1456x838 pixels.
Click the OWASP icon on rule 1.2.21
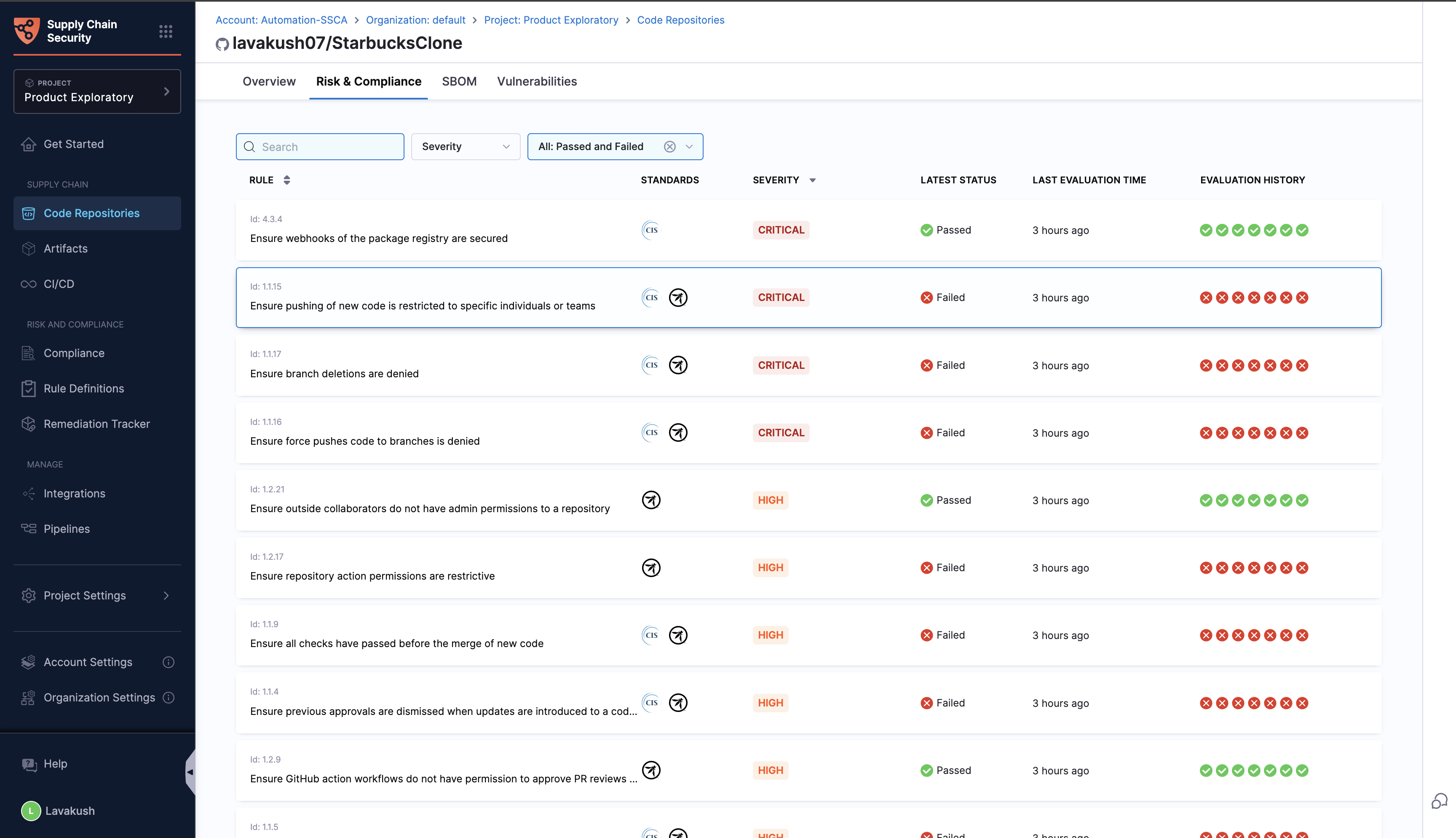(651, 500)
